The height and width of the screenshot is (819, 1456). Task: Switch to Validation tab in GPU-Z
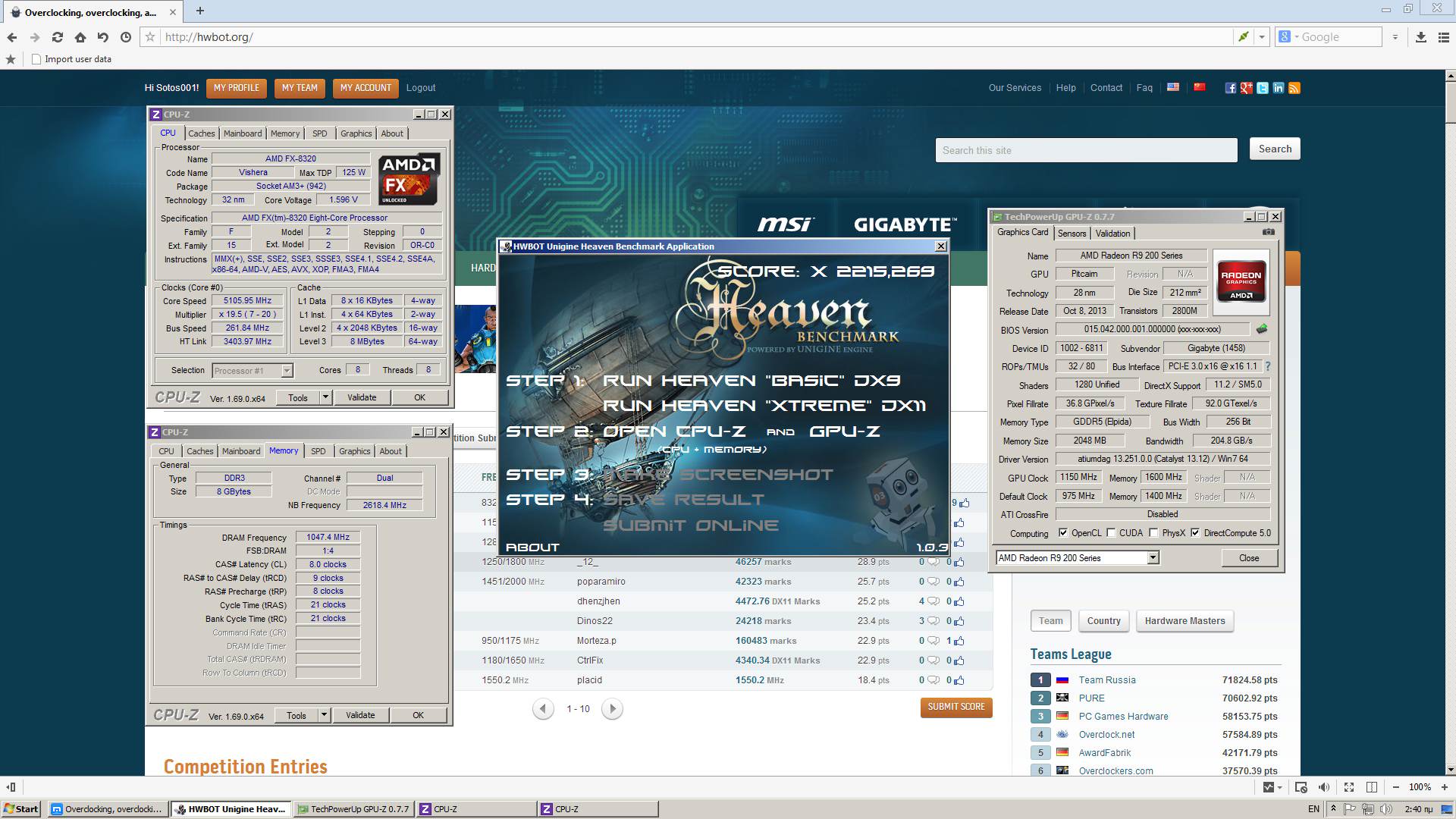click(1112, 234)
